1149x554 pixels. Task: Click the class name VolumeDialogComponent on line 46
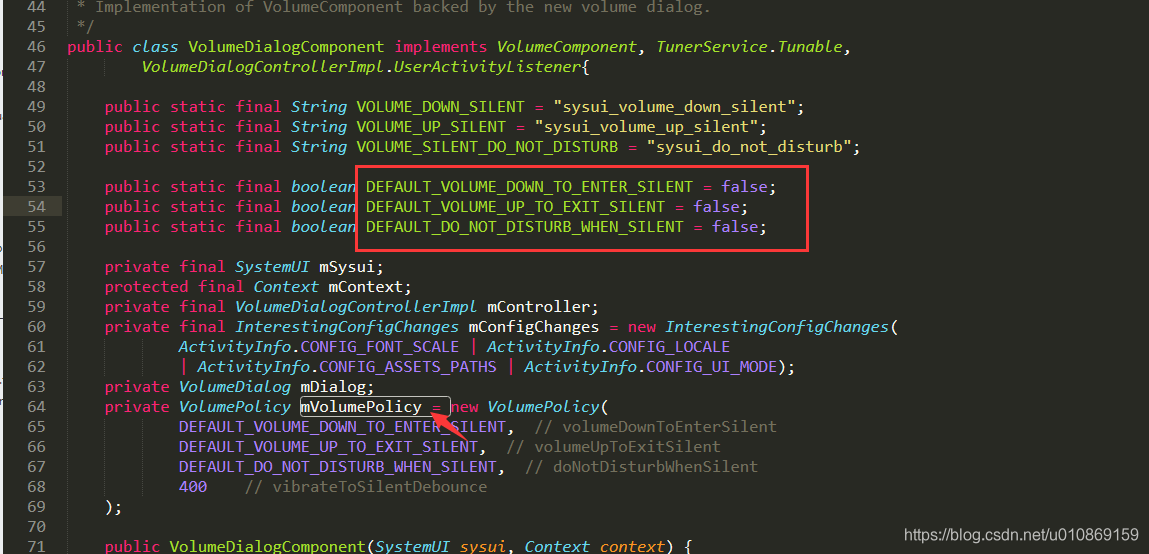click(286, 47)
